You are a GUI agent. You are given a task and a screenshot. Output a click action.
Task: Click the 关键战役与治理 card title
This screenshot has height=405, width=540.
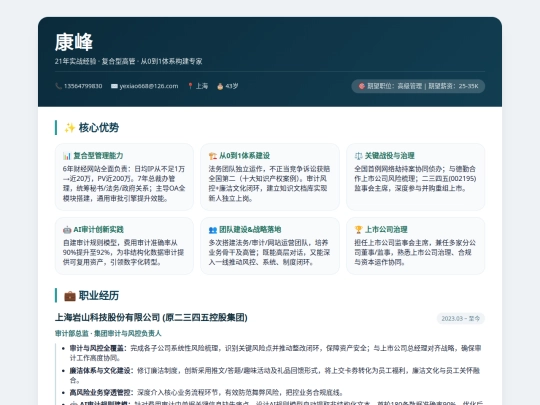tap(390, 156)
